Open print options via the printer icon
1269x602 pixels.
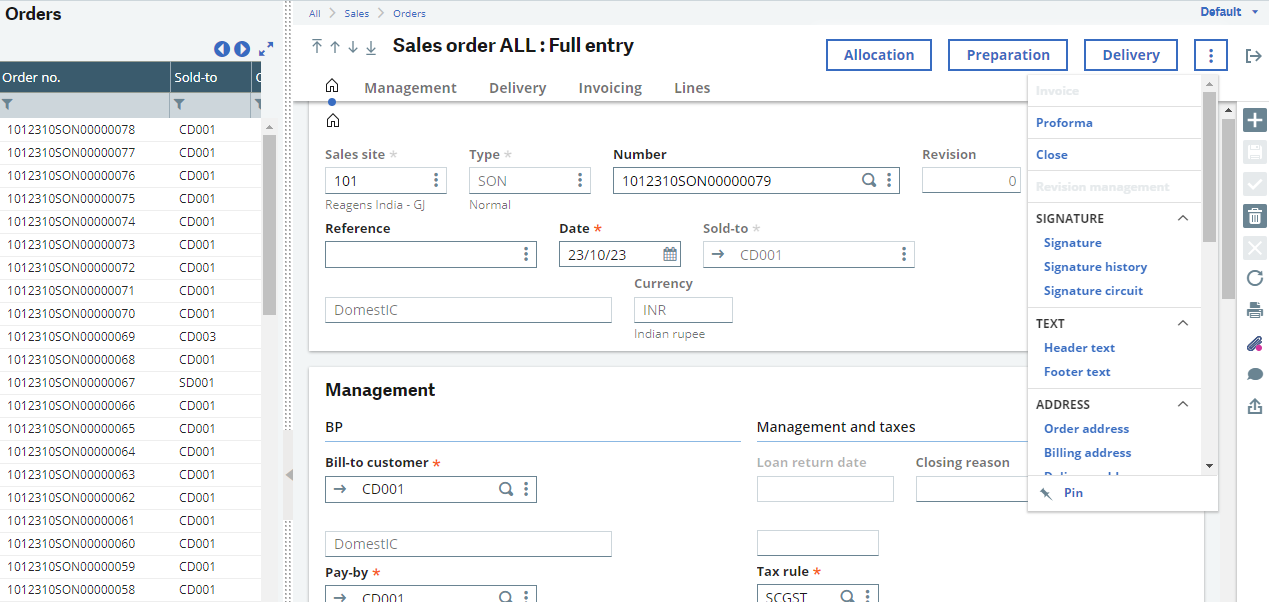(1255, 310)
